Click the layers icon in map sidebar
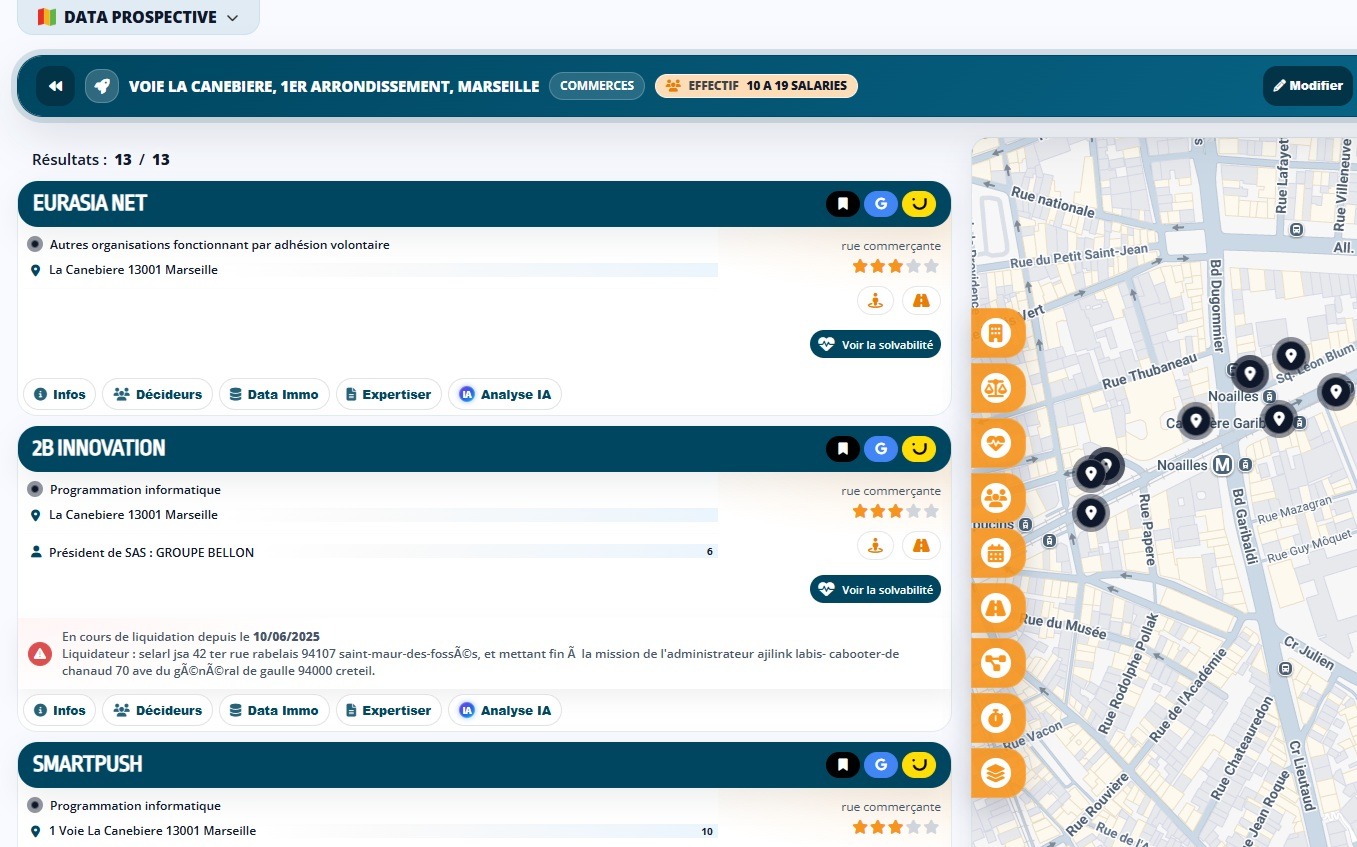Screen dimensions: 1357x847 (x=996, y=773)
